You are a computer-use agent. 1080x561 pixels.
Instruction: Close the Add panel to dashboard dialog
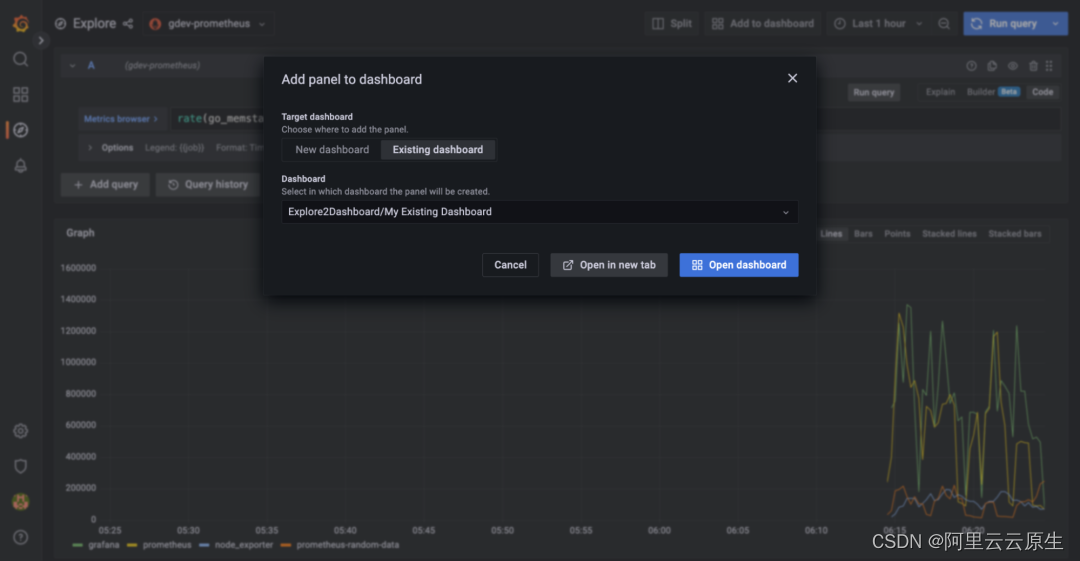(792, 79)
